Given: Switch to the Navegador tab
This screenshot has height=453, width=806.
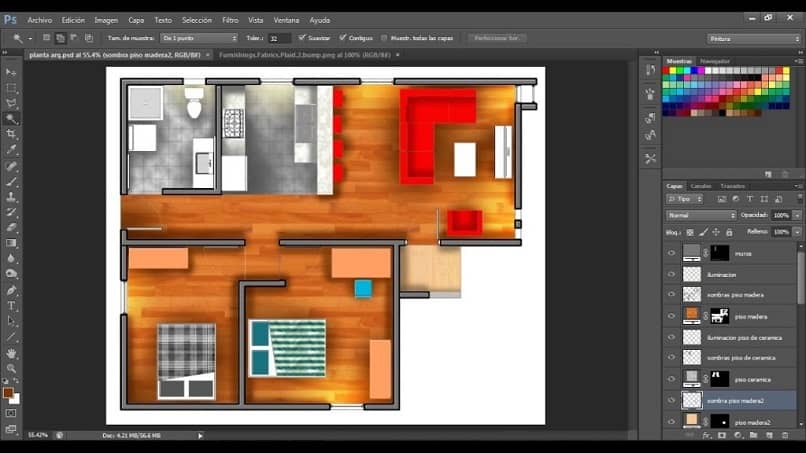Looking at the screenshot, I should [x=714, y=61].
